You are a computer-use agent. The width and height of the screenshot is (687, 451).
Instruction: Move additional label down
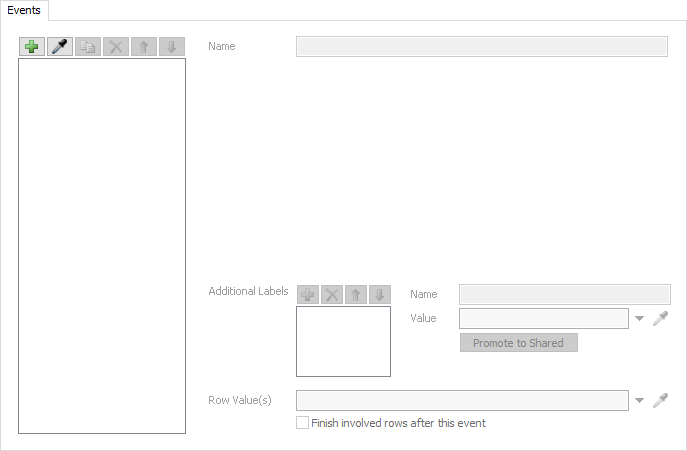click(x=379, y=294)
